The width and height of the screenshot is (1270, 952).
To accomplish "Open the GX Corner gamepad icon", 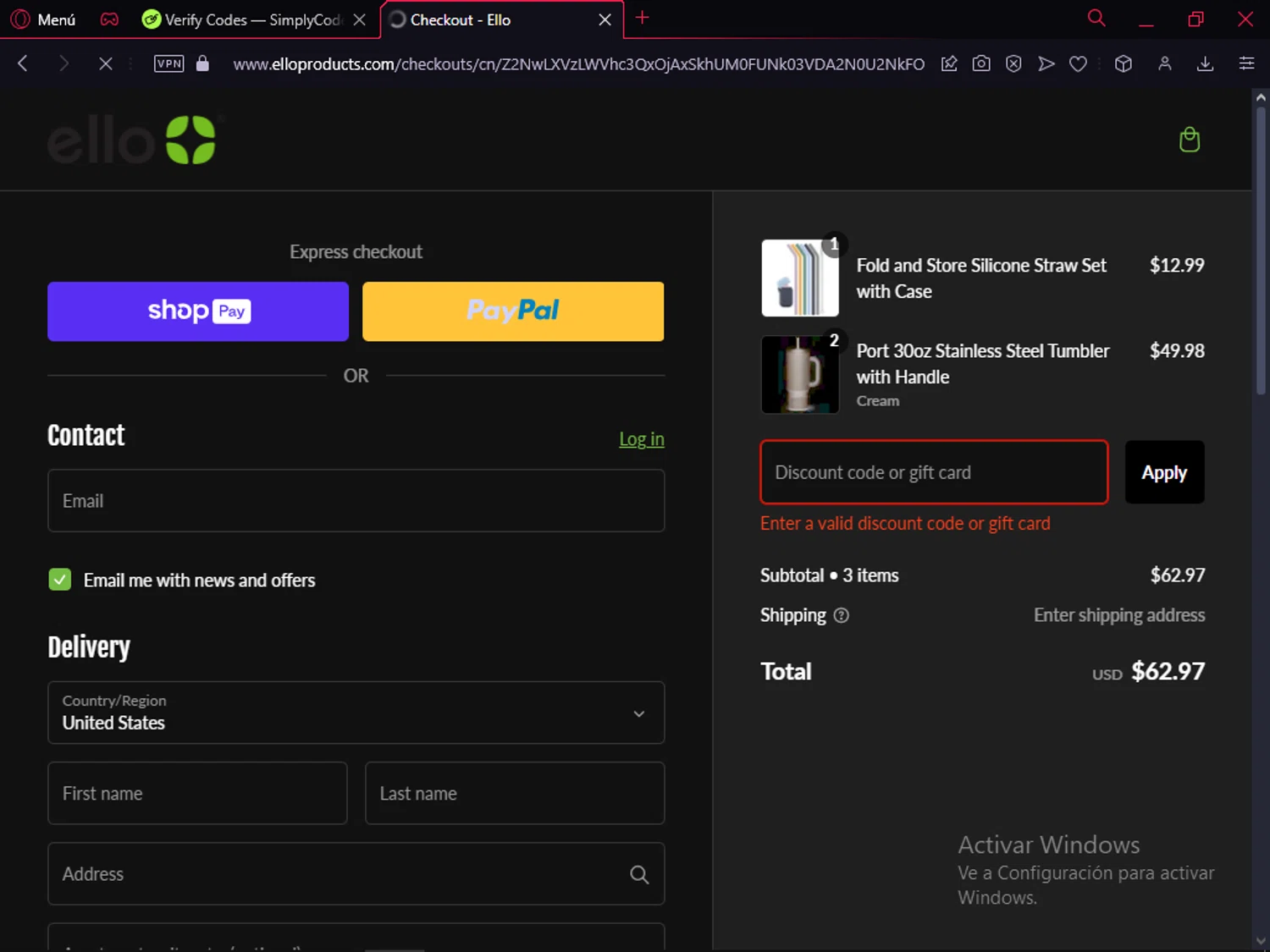I will point(109,19).
